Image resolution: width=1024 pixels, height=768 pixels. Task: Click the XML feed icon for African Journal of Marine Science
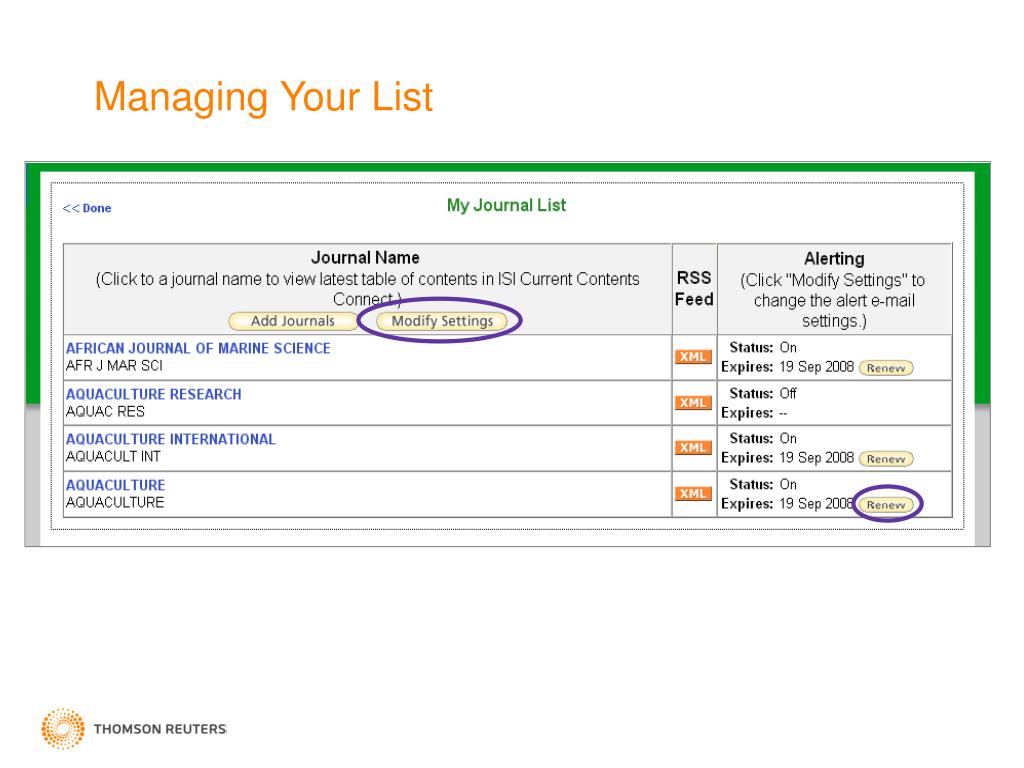click(693, 357)
